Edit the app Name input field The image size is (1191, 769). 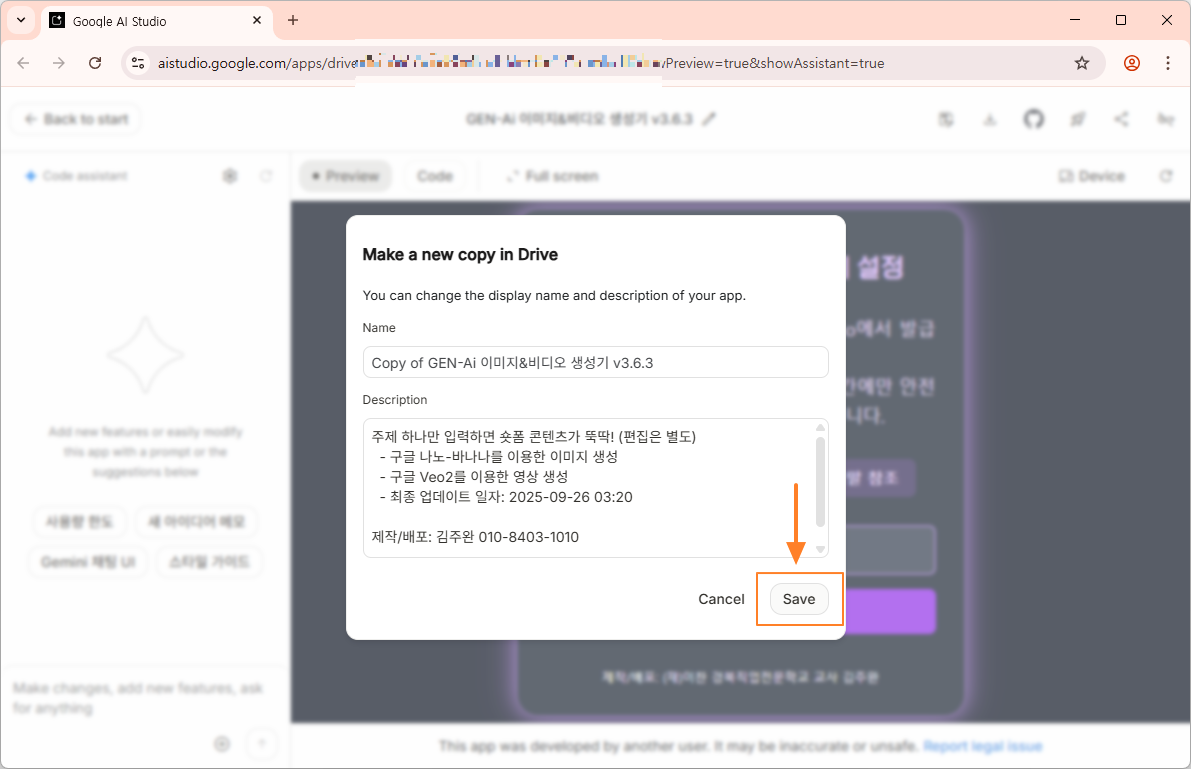tap(596, 362)
